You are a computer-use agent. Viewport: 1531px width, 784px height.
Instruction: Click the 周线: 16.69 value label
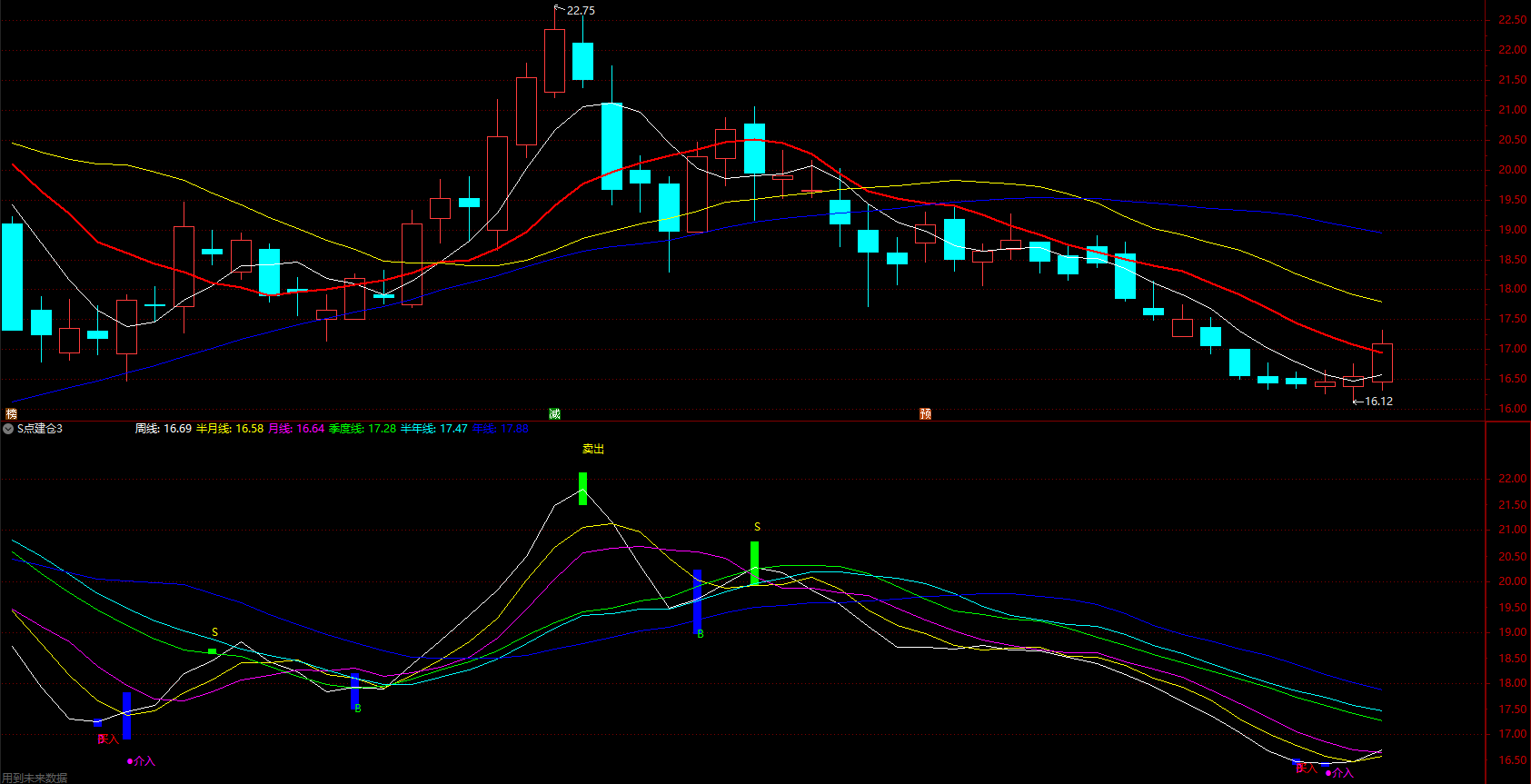tap(164, 429)
